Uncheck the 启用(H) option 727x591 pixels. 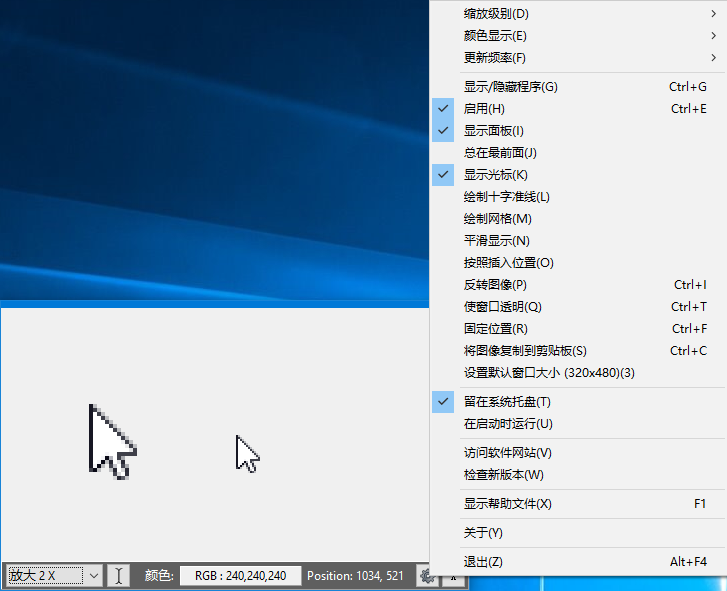[x=578, y=109]
